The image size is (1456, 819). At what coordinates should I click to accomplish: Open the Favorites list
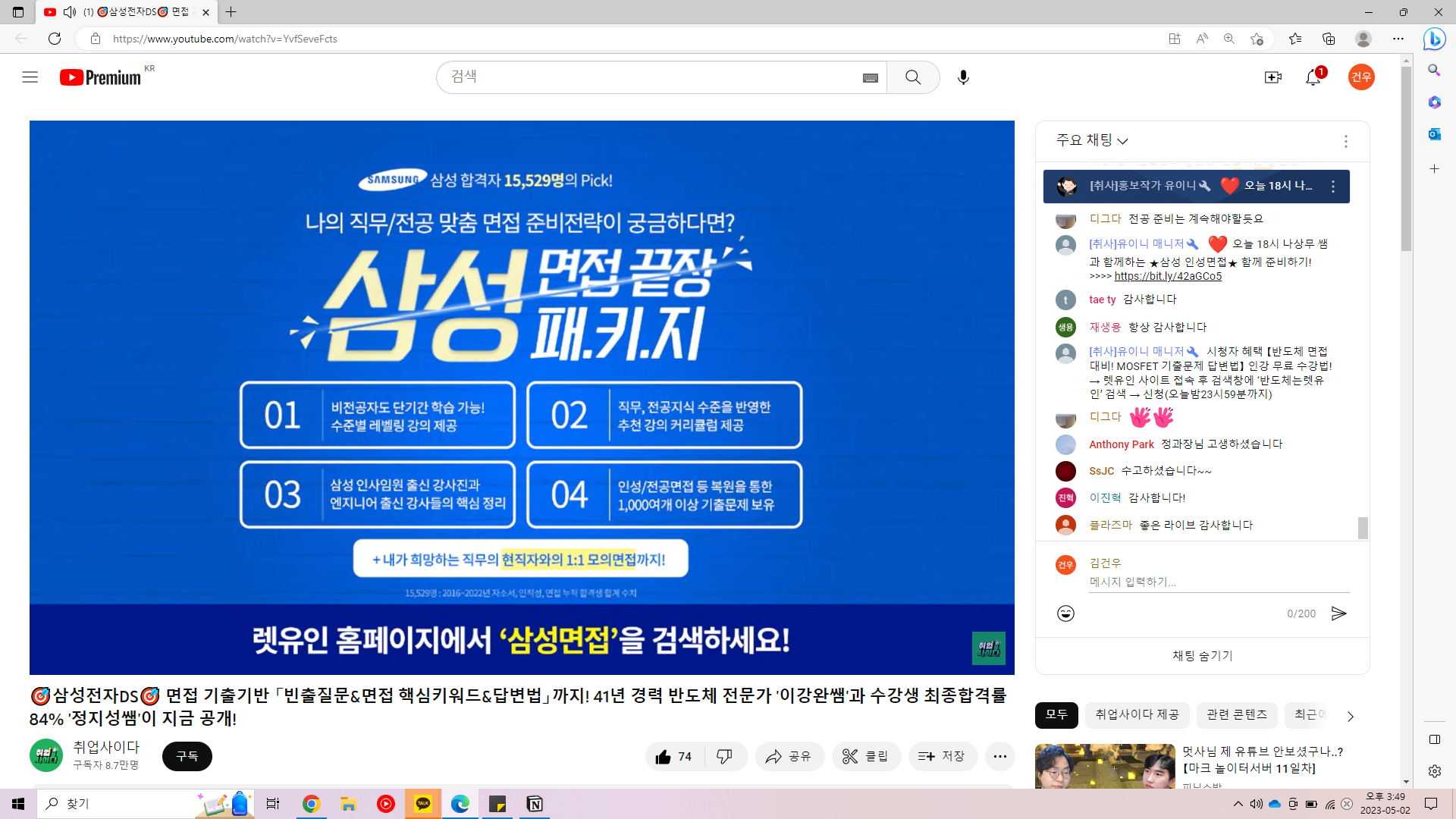1295,39
